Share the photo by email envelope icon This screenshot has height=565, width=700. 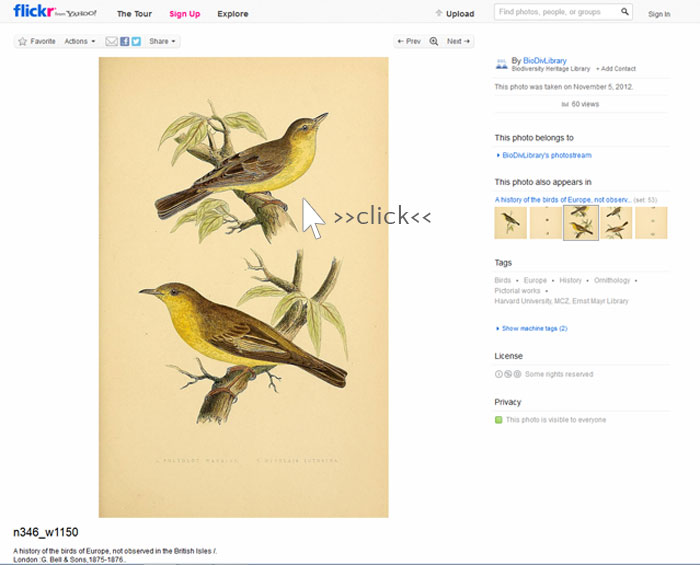pos(112,42)
